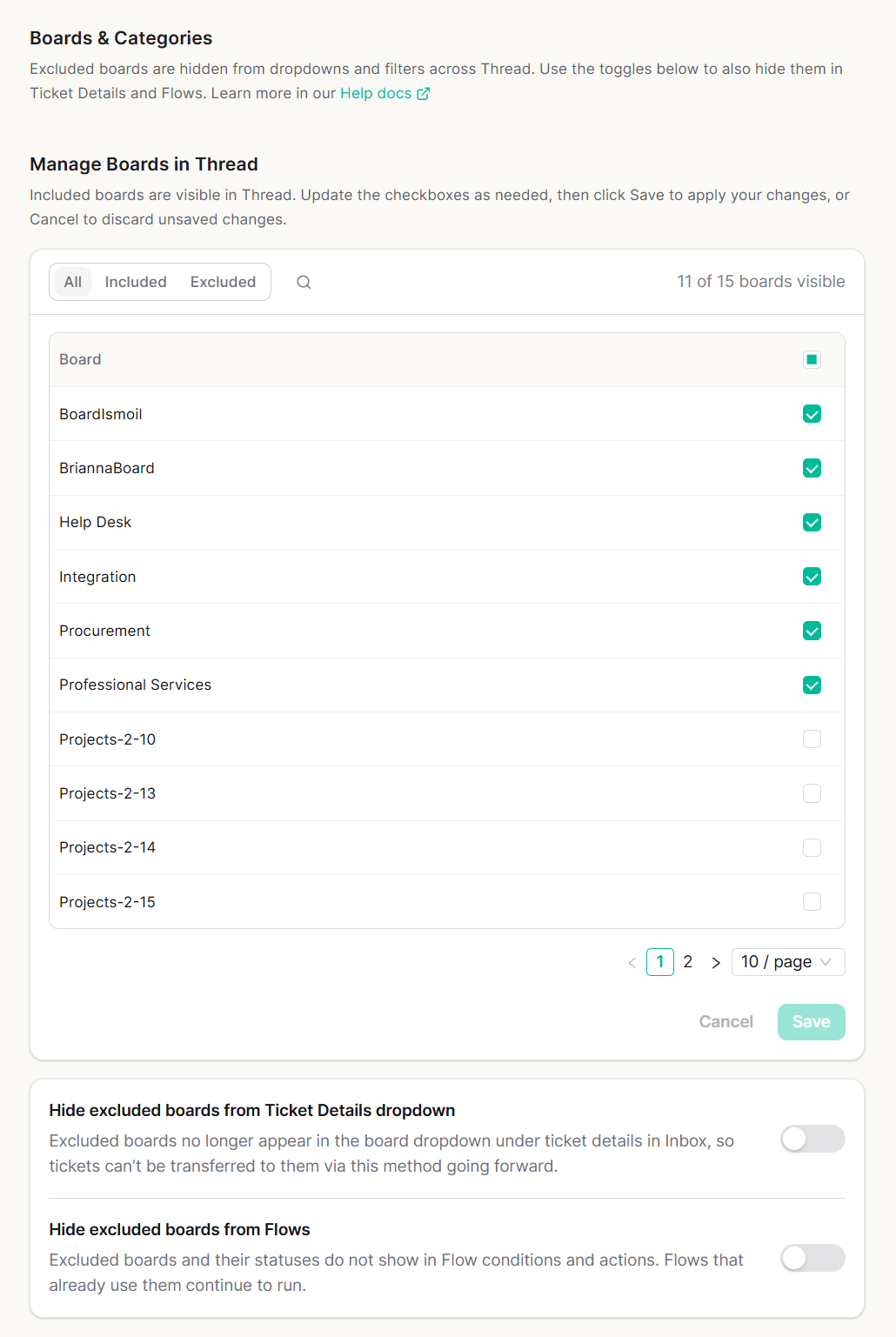Uncheck the BoardIsmoil board checkbox
This screenshot has width=896, height=1337.
pyautogui.click(x=812, y=414)
